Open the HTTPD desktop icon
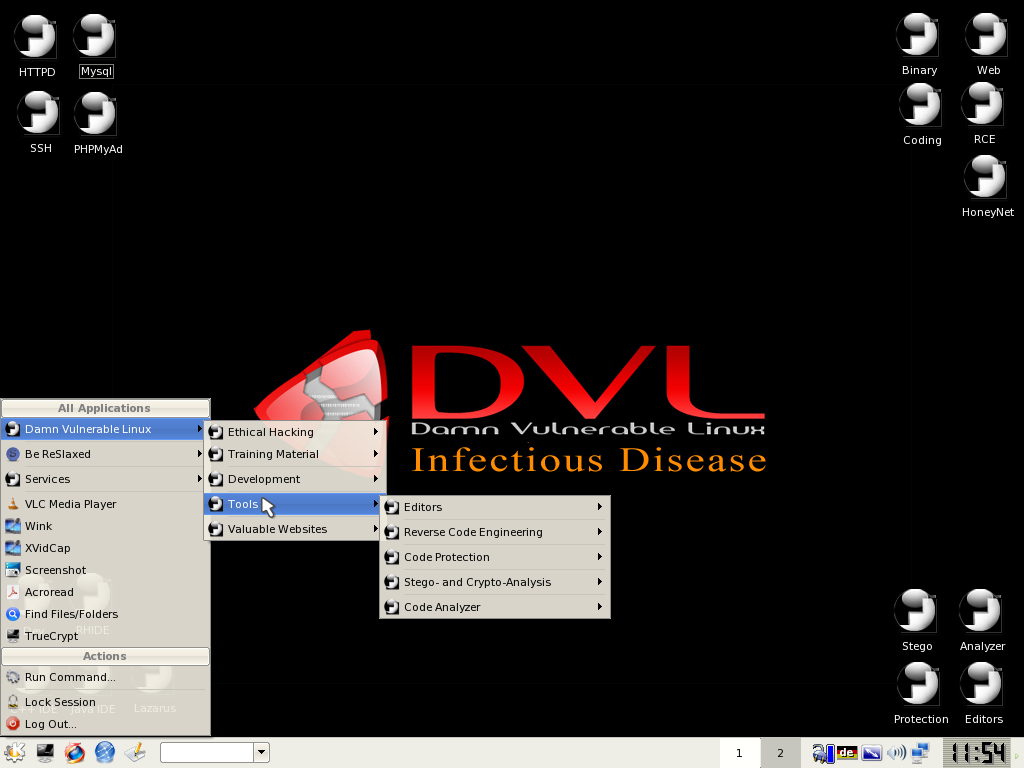 coord(36,35)
